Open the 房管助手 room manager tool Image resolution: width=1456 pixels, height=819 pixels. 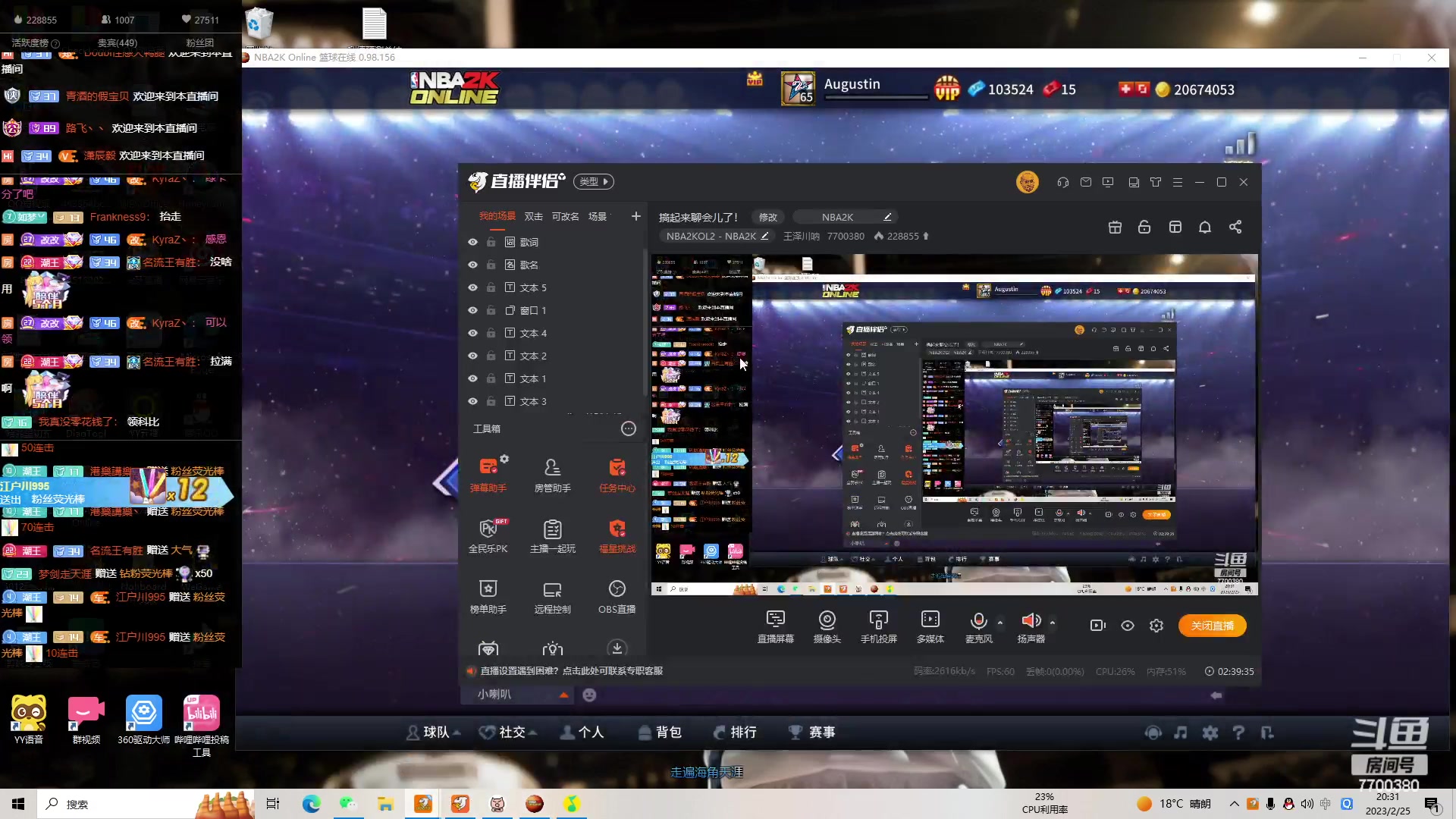pyautogui.click(x=552, y=474)
